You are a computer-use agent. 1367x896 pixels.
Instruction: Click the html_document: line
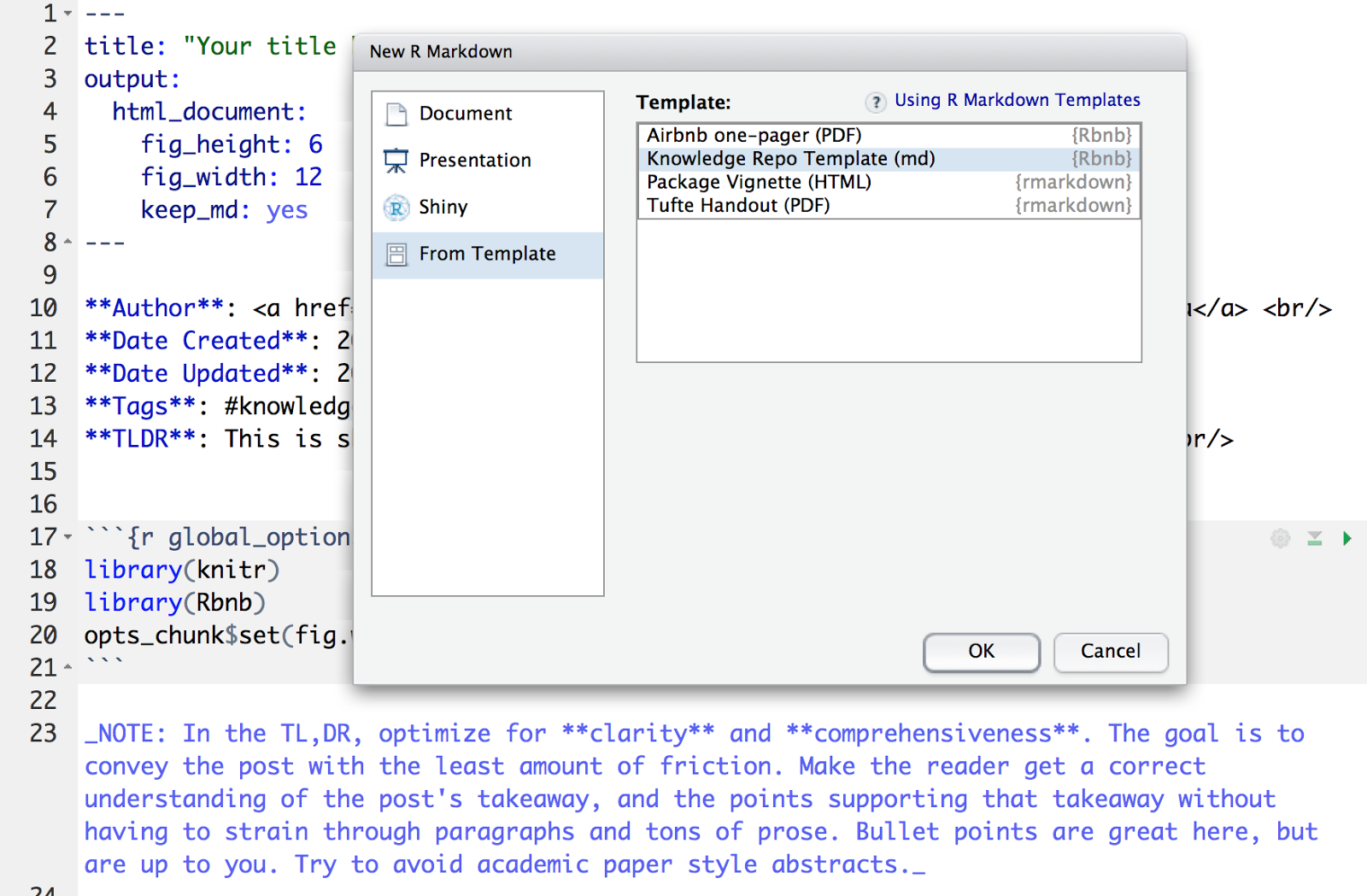(x=209, y=112)
